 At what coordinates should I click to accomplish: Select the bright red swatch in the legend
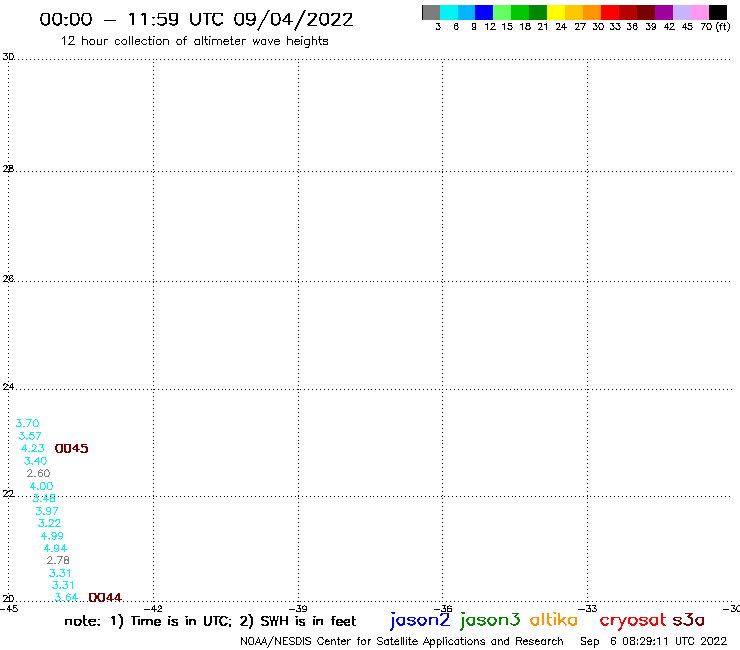tap(610, 12)
